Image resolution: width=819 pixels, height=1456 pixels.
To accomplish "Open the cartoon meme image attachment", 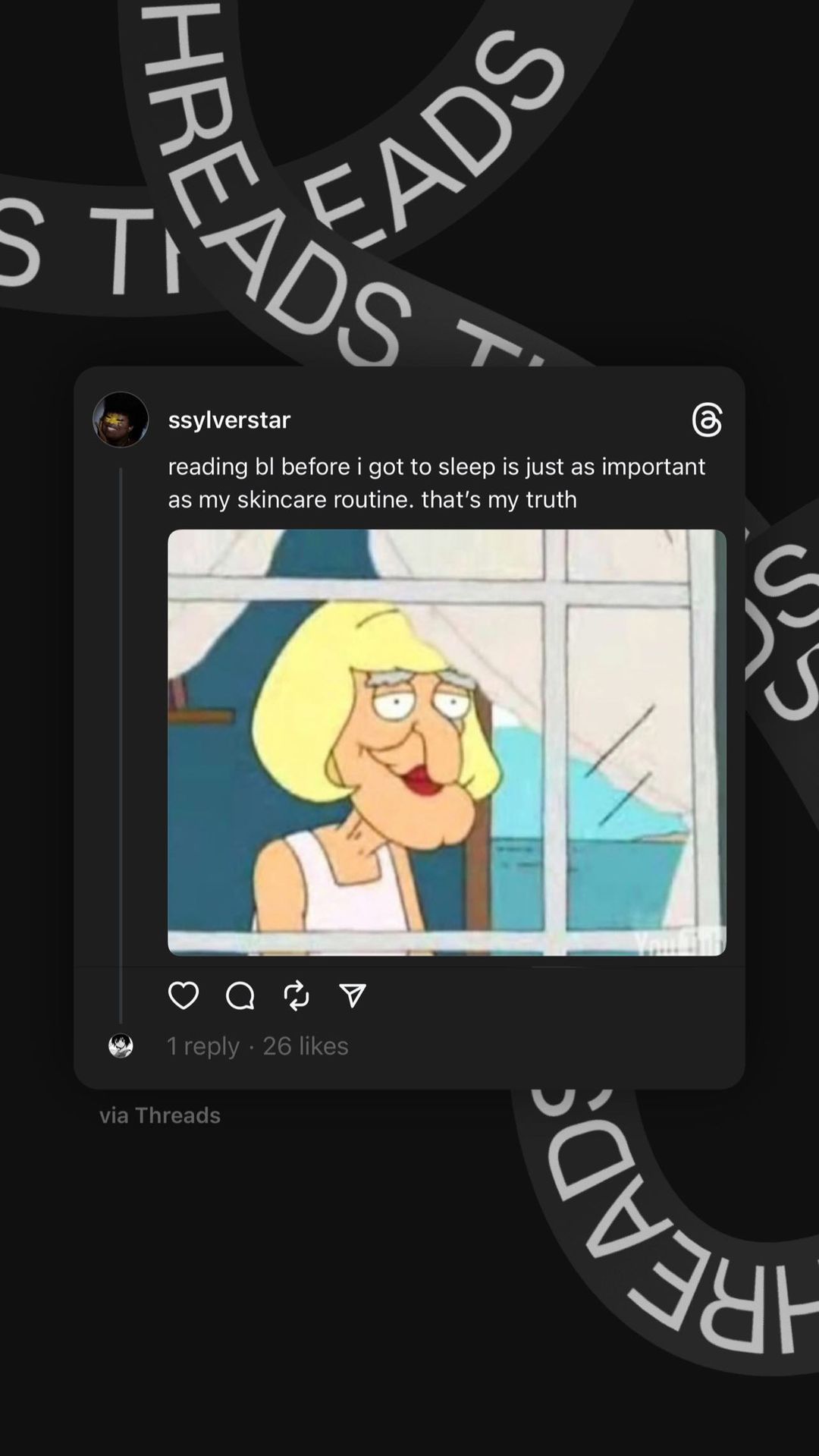I will [447, 742].
